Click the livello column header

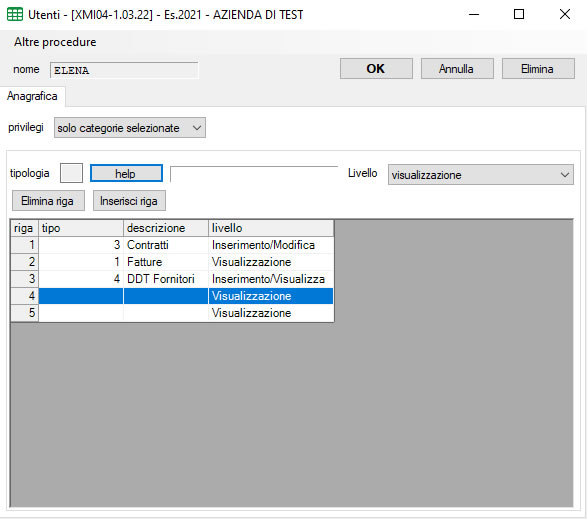270,228
